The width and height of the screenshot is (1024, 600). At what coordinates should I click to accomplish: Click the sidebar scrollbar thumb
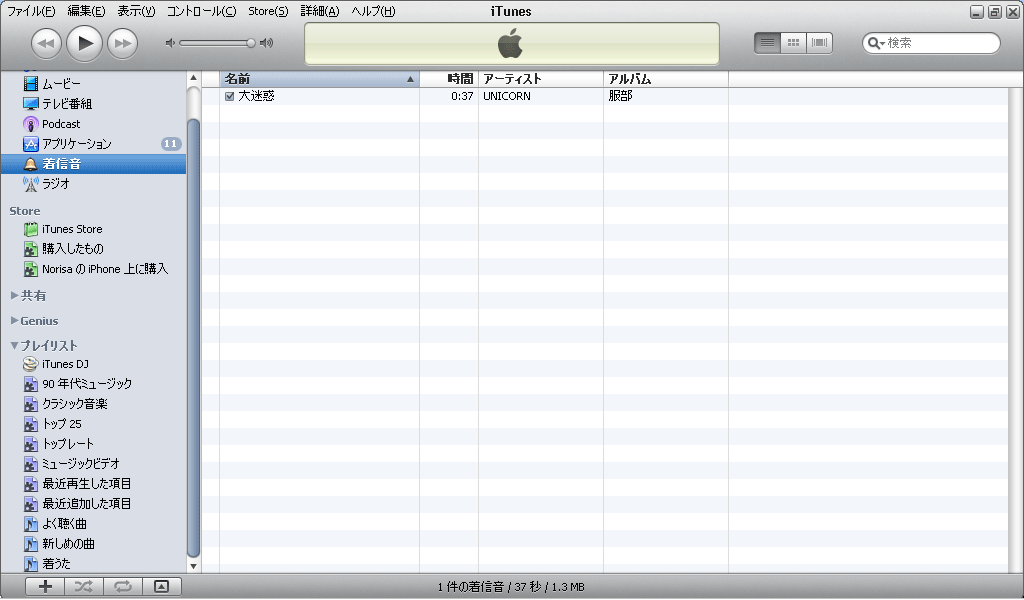tap(193, 338)
